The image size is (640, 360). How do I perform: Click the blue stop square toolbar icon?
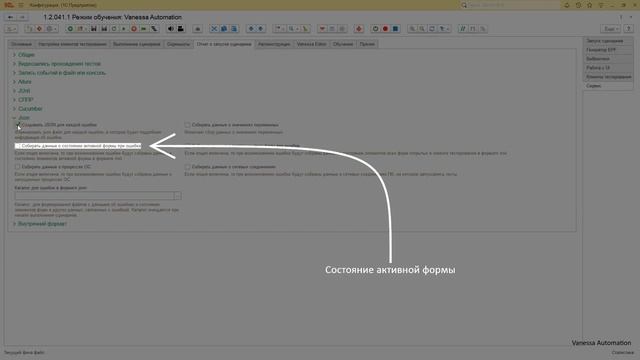tap(395, 29)
